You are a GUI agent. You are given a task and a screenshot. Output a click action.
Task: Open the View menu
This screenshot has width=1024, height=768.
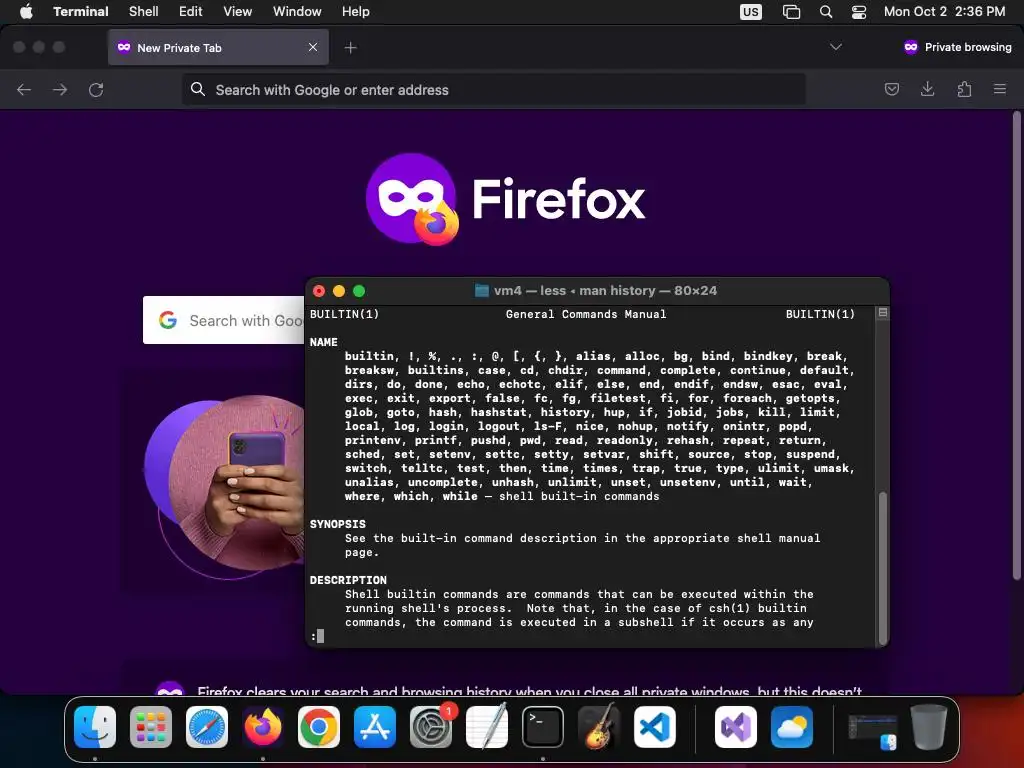[x=238, y=11]
